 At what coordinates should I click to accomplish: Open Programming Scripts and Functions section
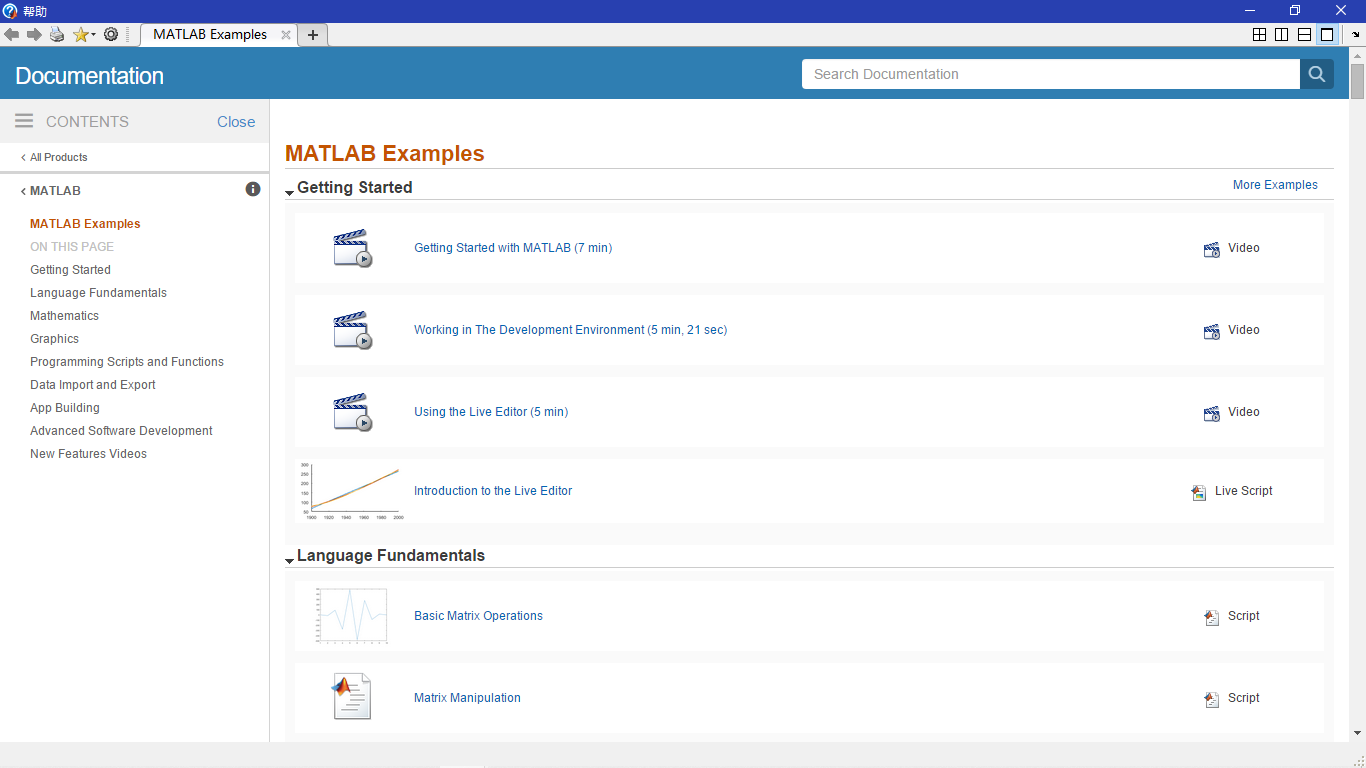click(x=127, y=362)
